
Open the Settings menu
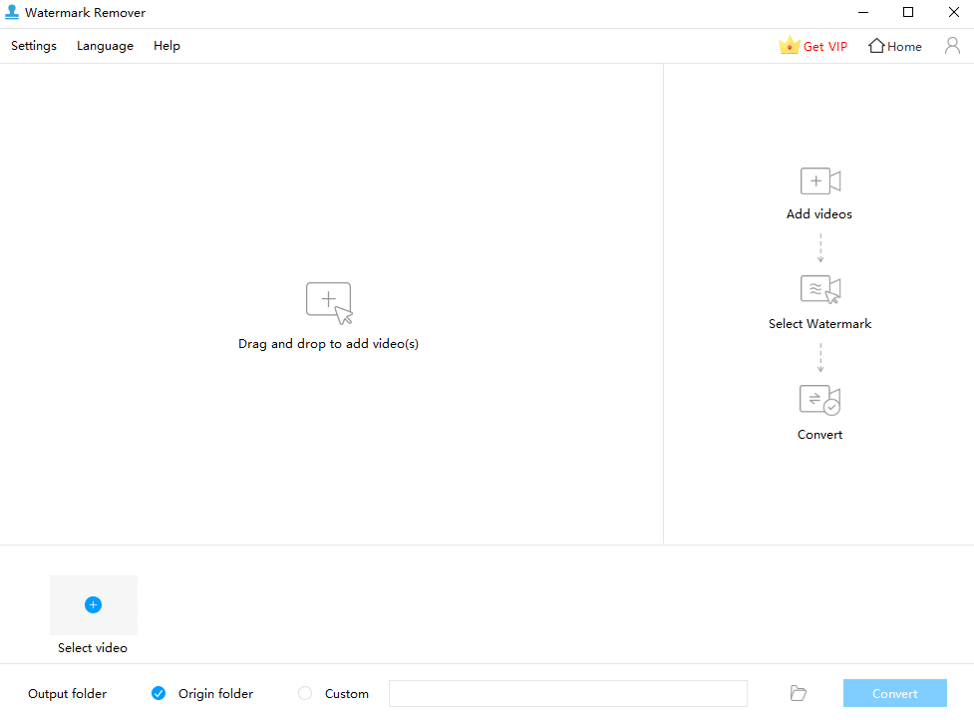(x=33, y=45)
